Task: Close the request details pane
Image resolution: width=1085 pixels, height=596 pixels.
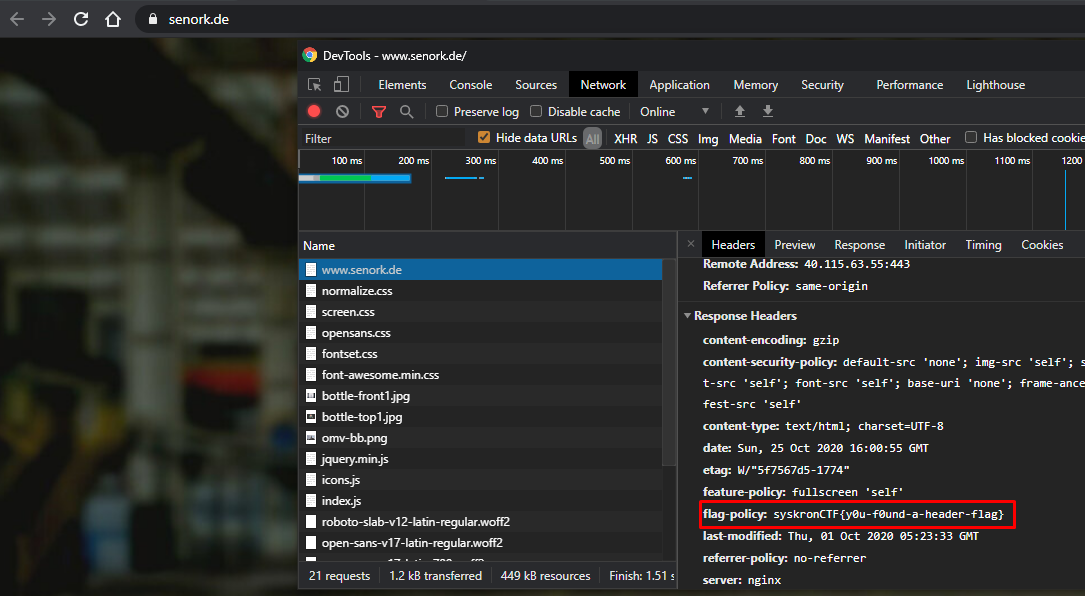Action: [691, 244]
